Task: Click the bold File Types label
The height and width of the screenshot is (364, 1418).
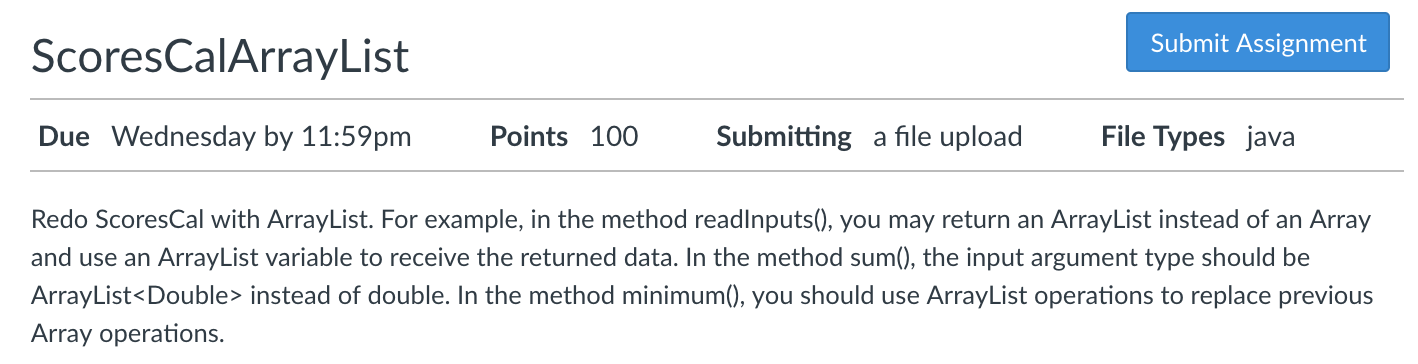Action: coord(1163,137)
